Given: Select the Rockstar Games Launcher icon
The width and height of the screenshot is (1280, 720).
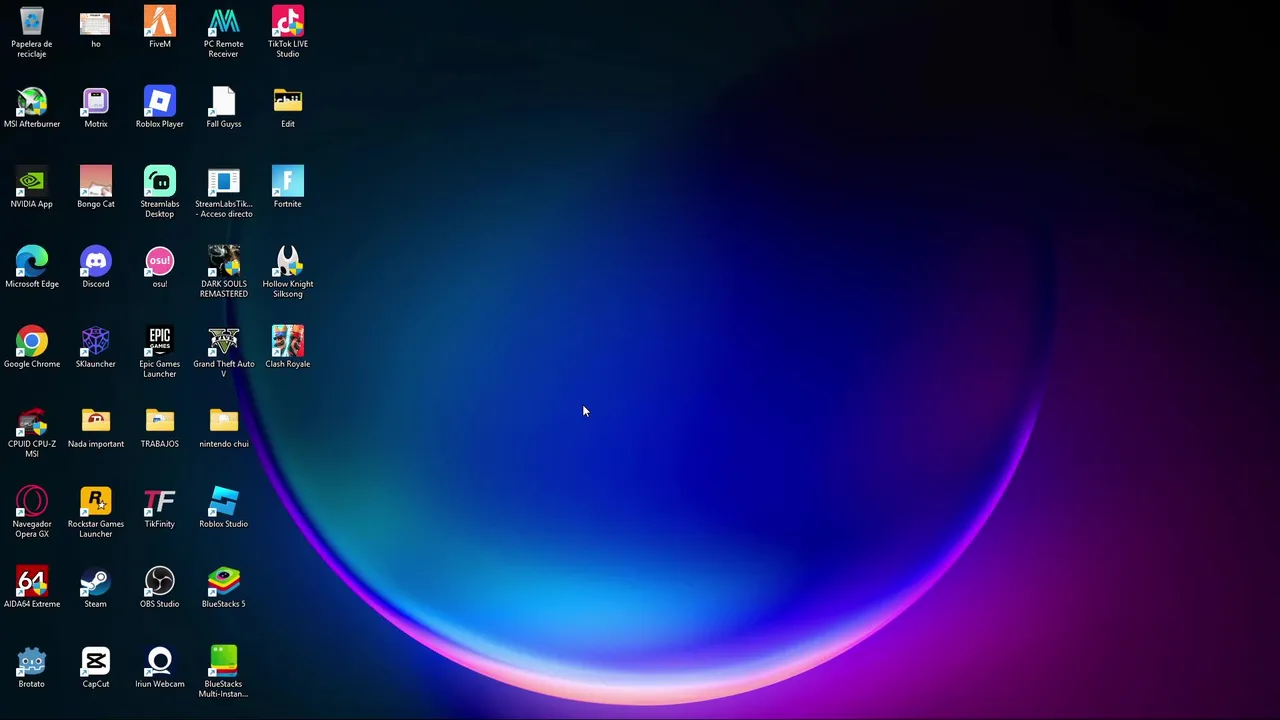Looking at the screenshot, I should coord(96,501).
